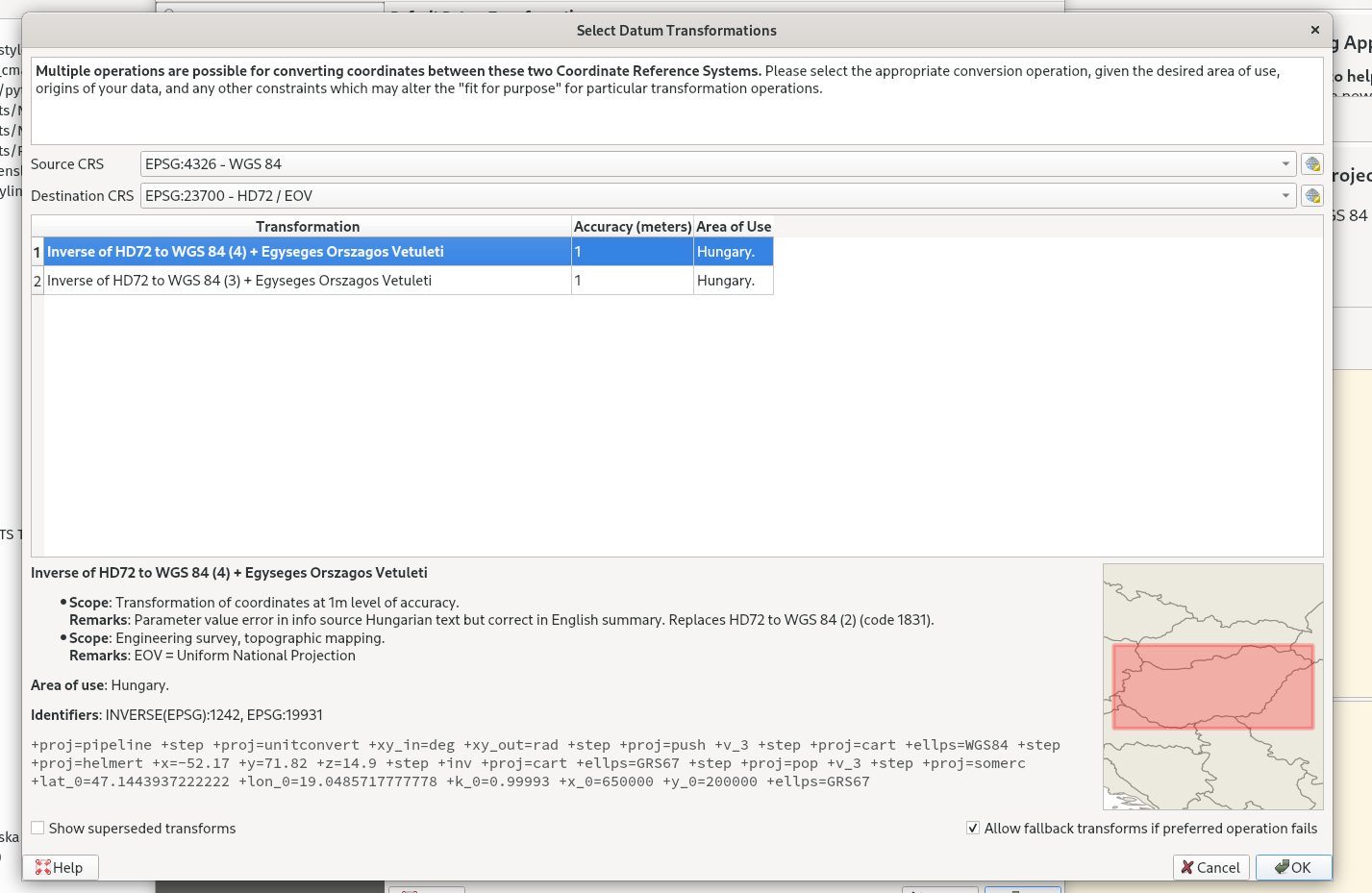Close the Select Datum Transformations dialog
The height and width of the screenshot is (893, 1372).
click(x=1314, y=30)
